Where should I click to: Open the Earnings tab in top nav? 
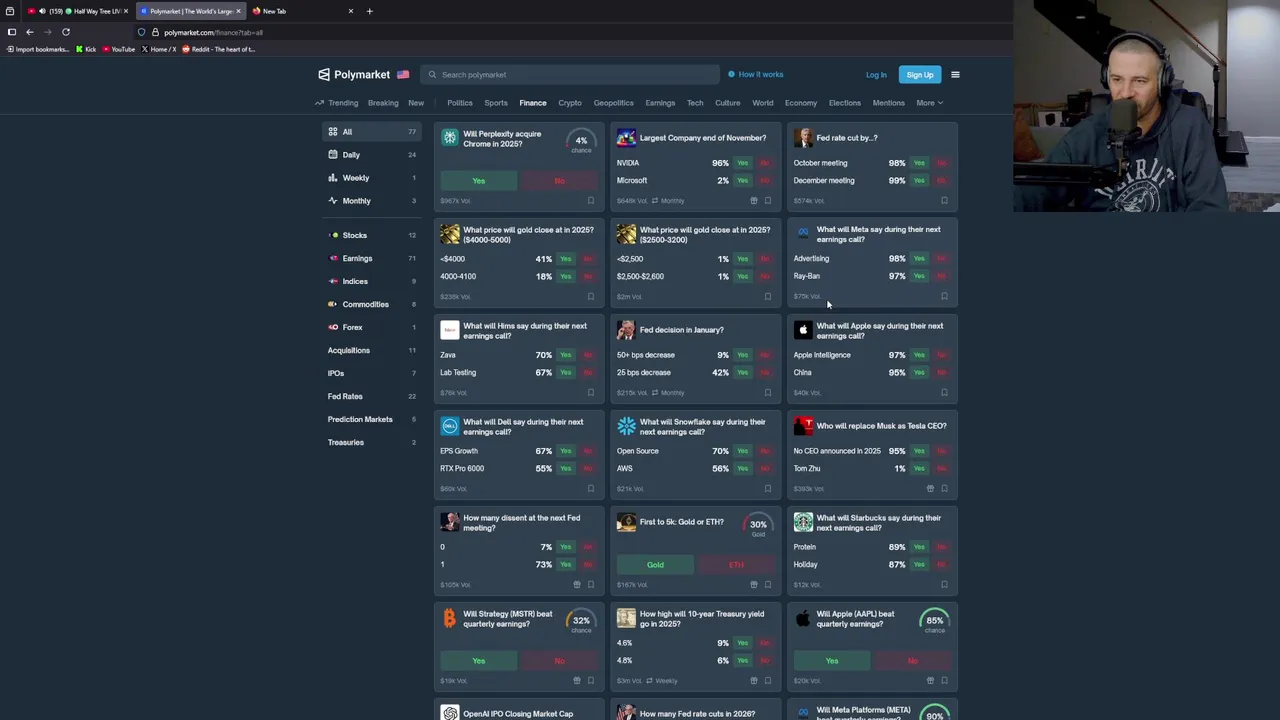pos(660,103)
